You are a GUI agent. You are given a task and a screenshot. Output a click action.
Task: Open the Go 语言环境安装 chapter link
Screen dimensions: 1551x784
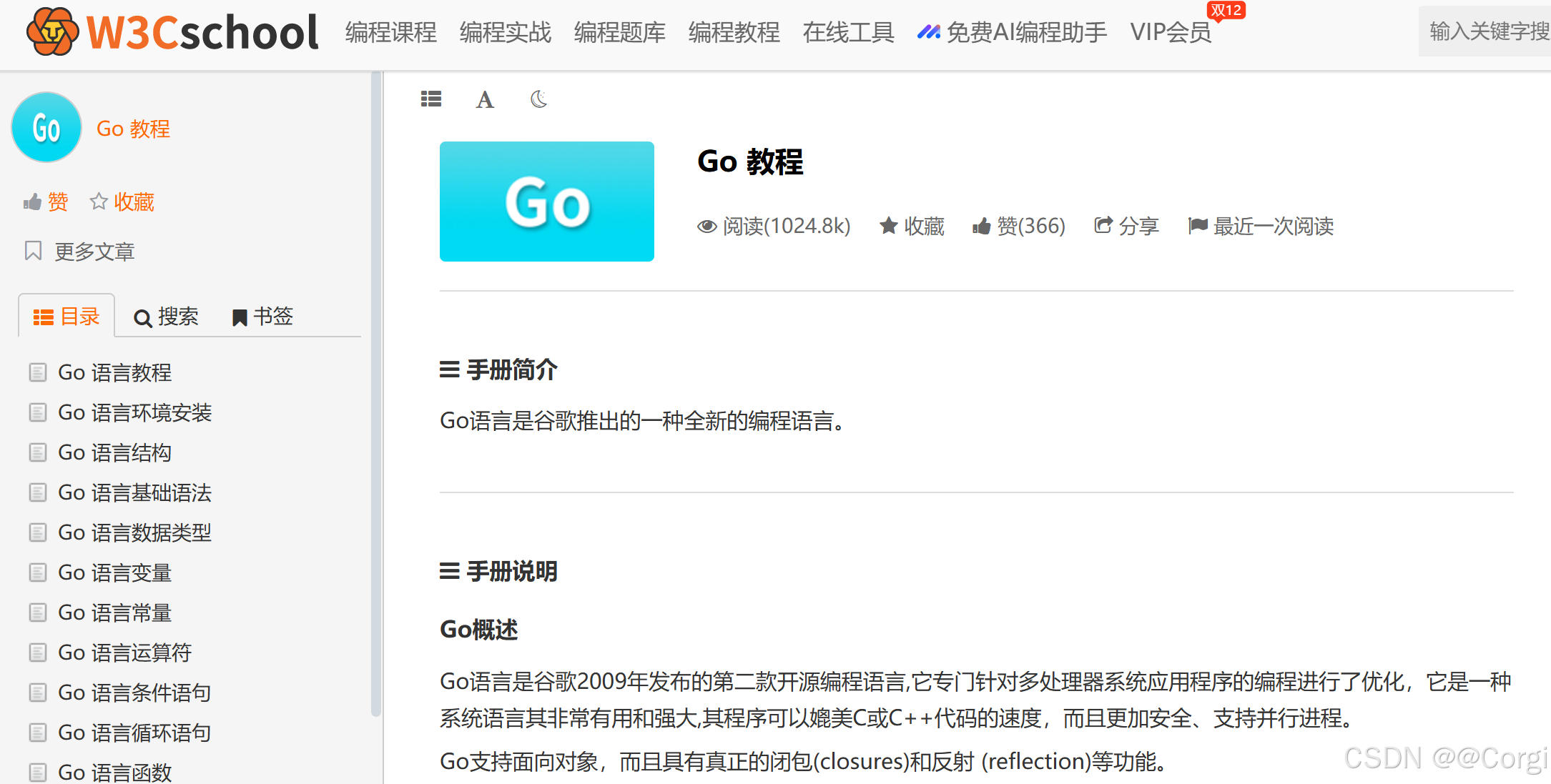[x=134, y=412]
